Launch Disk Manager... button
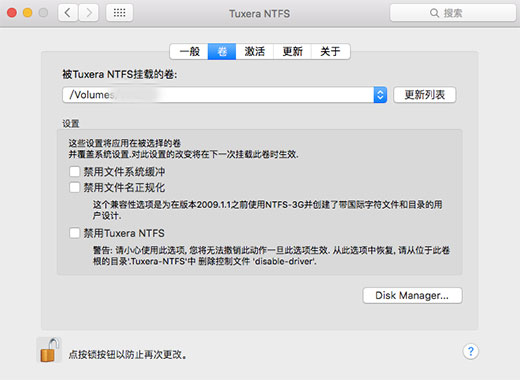This screenshot has height=380, width=520. (x=412, y=295)
